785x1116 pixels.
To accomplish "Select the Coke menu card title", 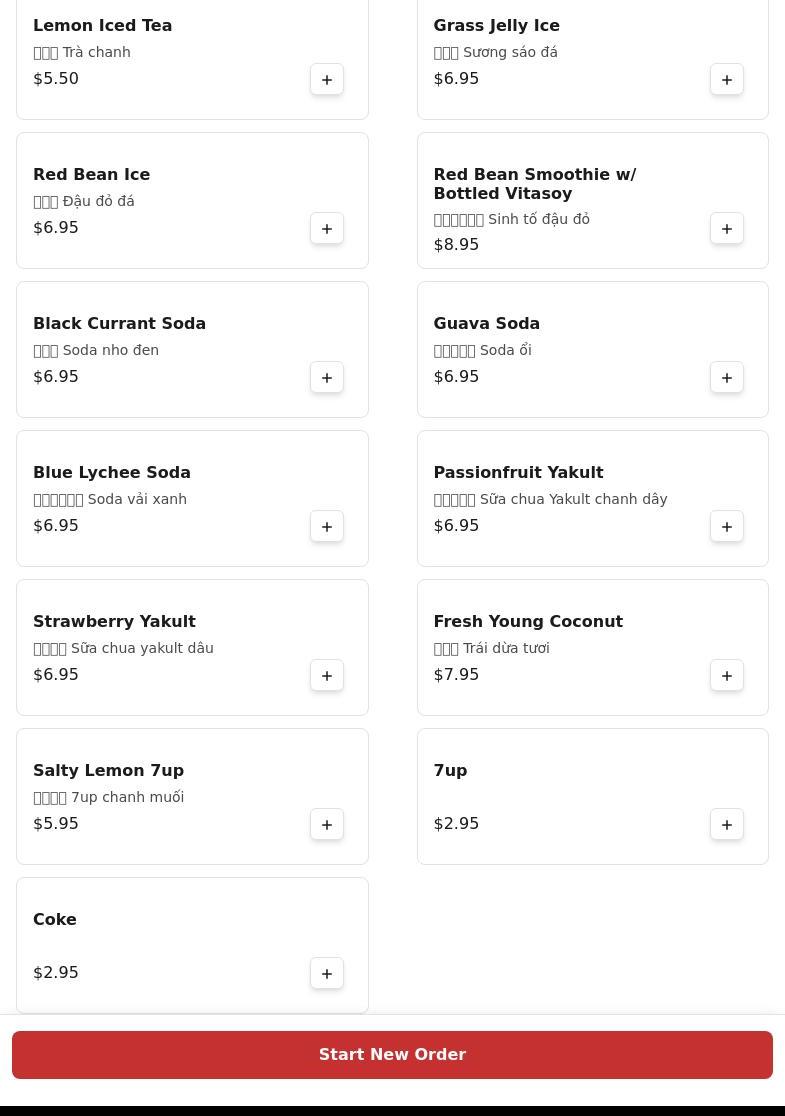I will pyautogui.click(x=55, y=920).
